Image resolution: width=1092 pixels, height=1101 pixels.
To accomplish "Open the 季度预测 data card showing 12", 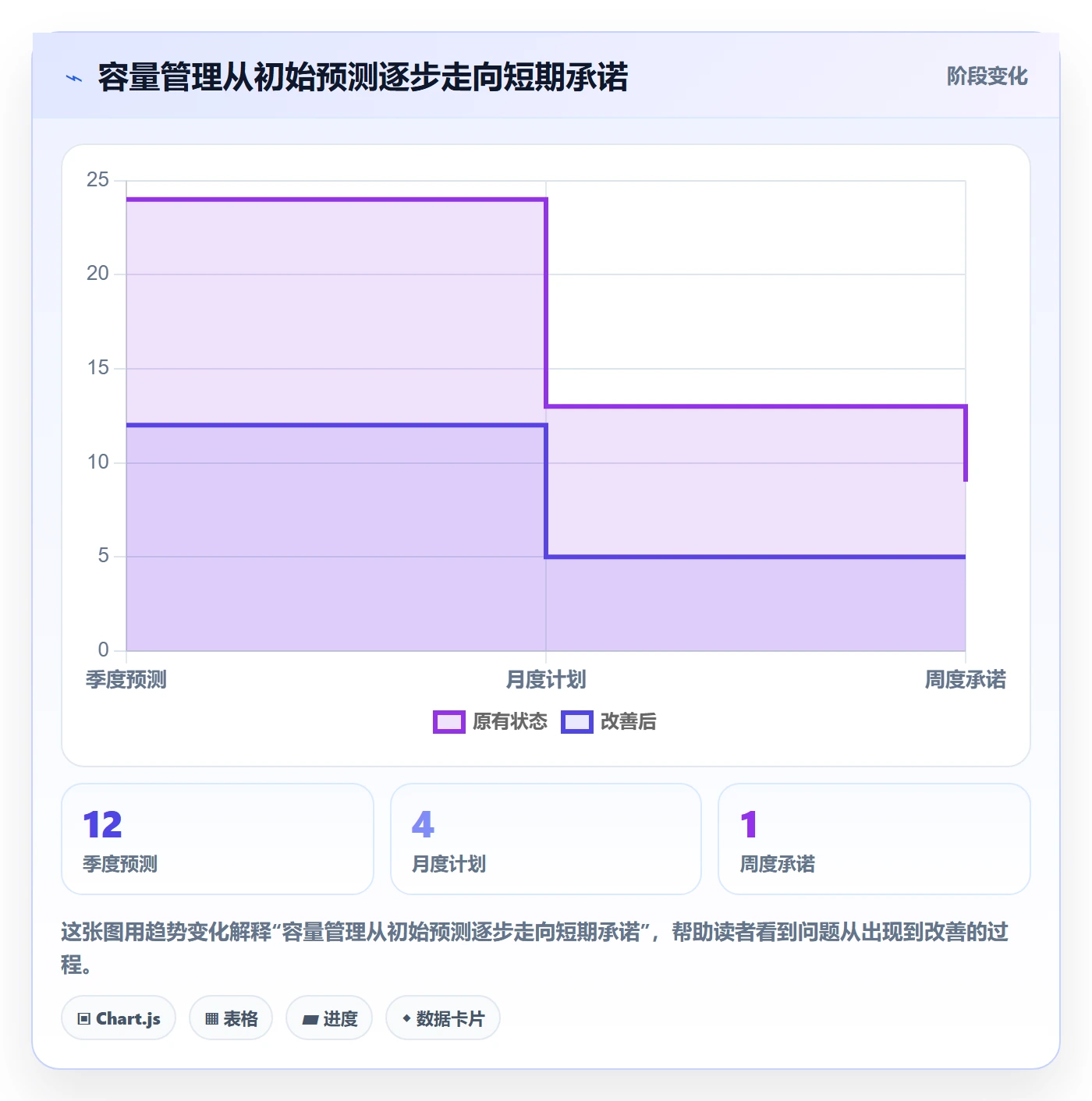I will [x=218, y=839].
